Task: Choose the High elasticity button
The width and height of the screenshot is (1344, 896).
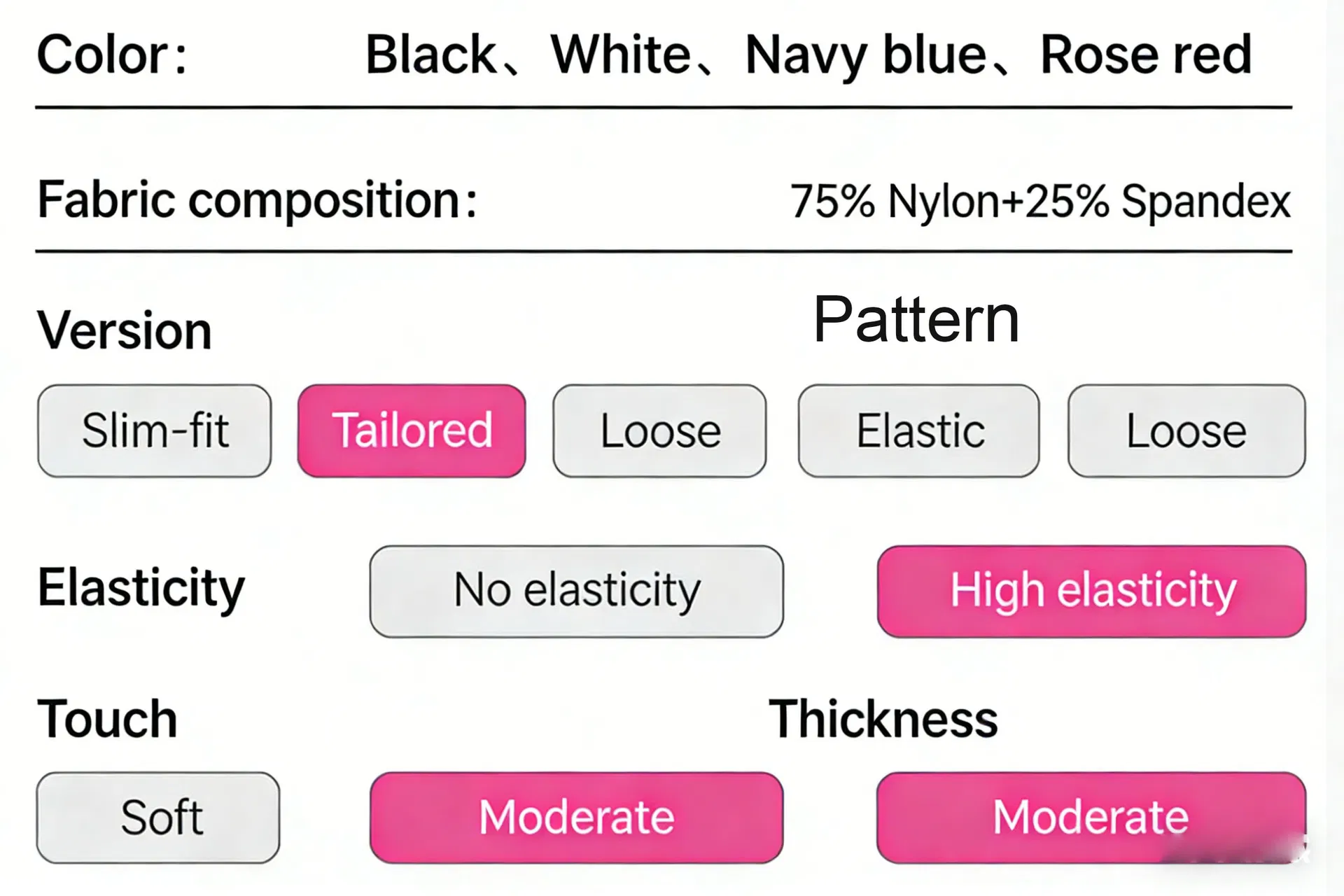Action: [x=1091, y=591]
